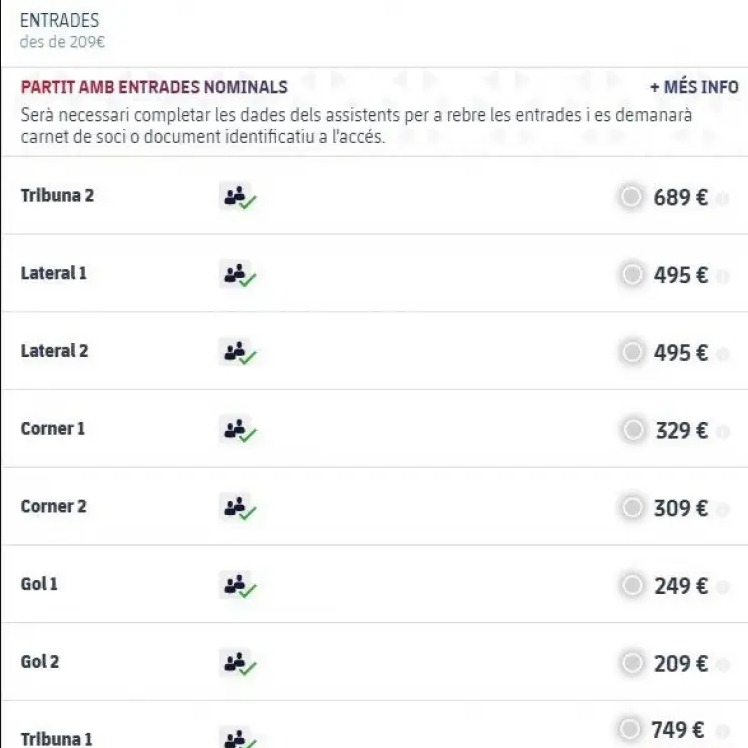Select the Lateral 1 radio button at 495 €

[633, 274]
